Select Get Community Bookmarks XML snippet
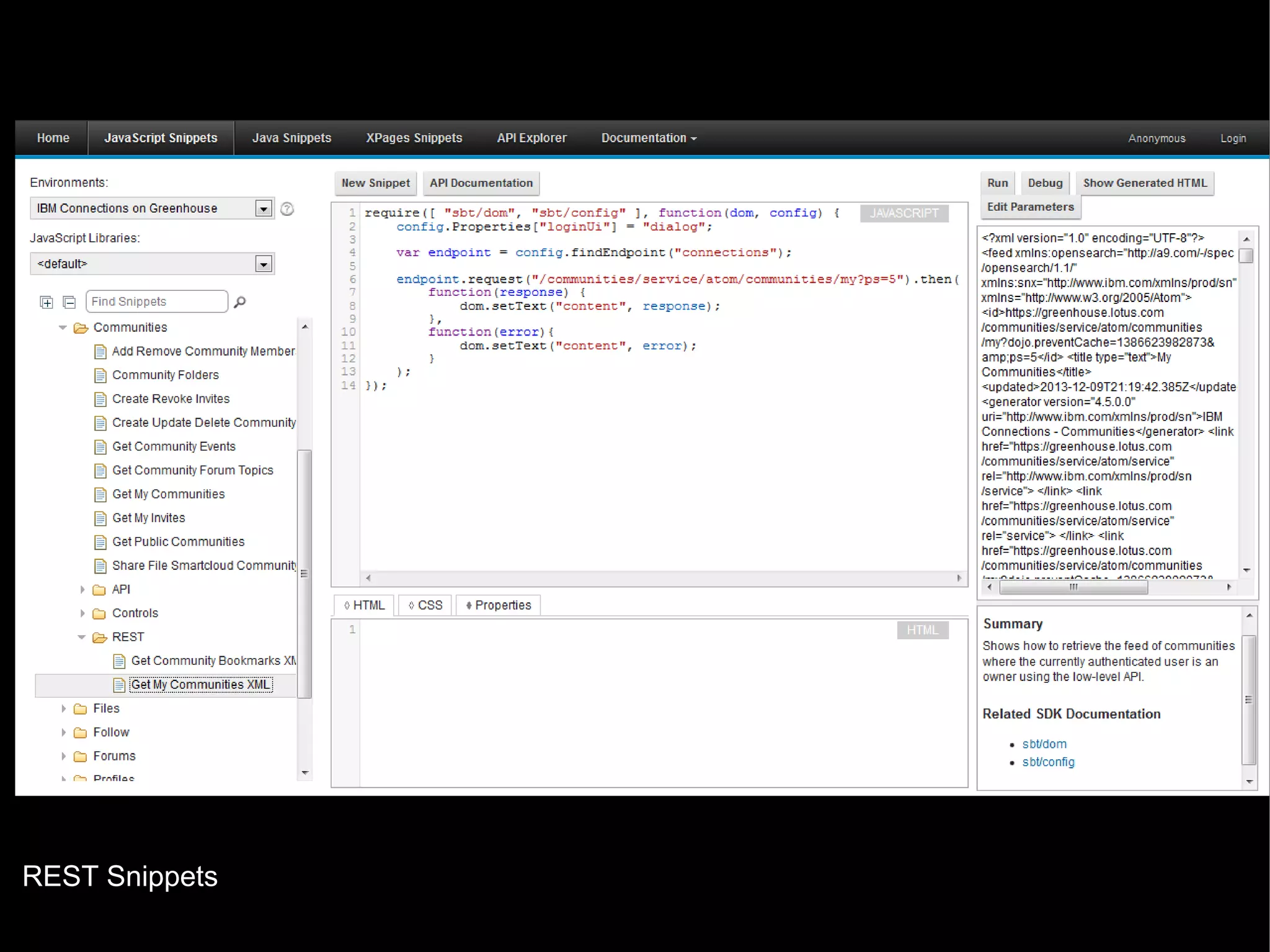Screen dimensions: 1270x952 point(213,661)
